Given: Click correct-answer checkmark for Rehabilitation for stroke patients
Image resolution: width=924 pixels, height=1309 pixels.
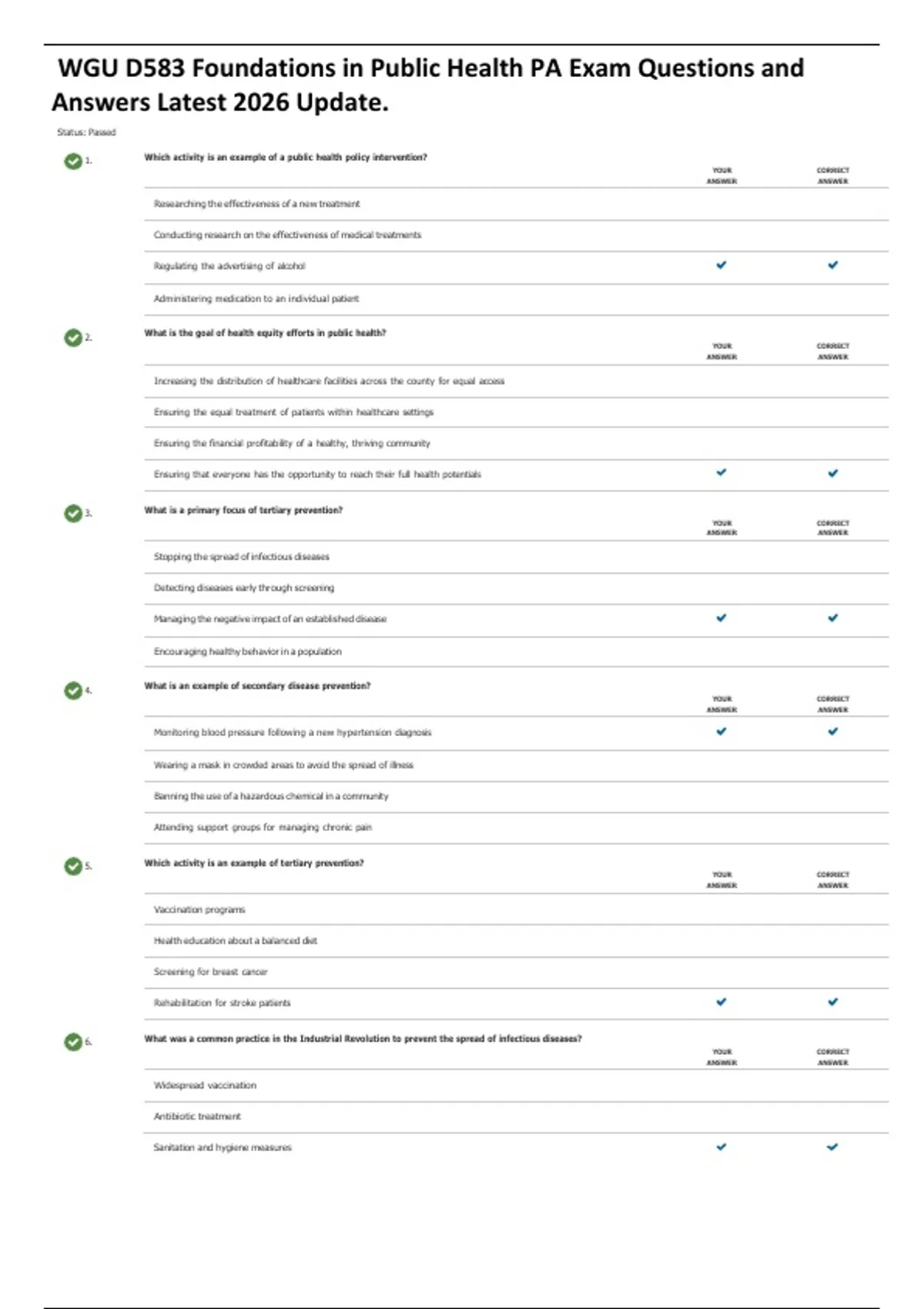Looking at the screenshot, I should pos(832,1002).
